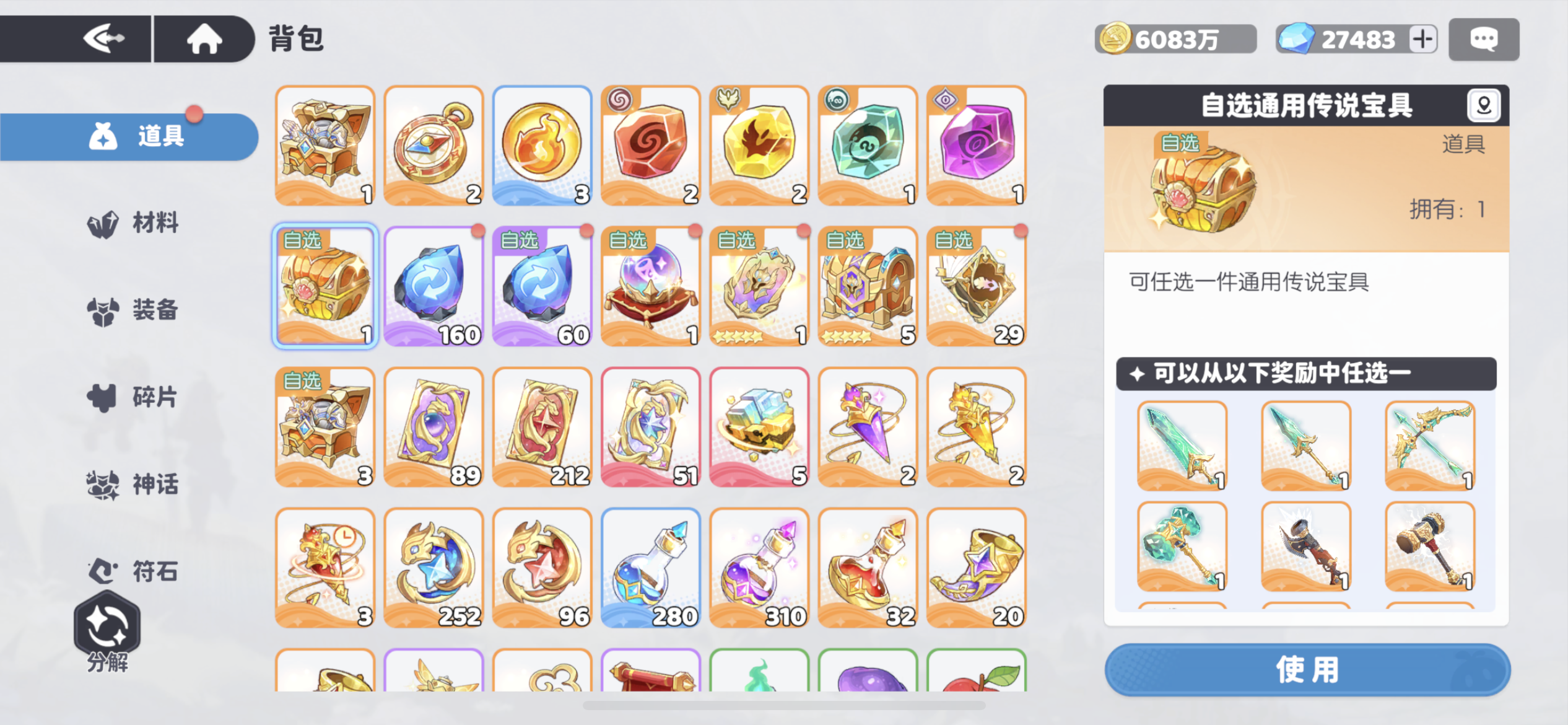Open the 碎片 category
Viewport: 1568px width, 725px height.
[133, 397]
